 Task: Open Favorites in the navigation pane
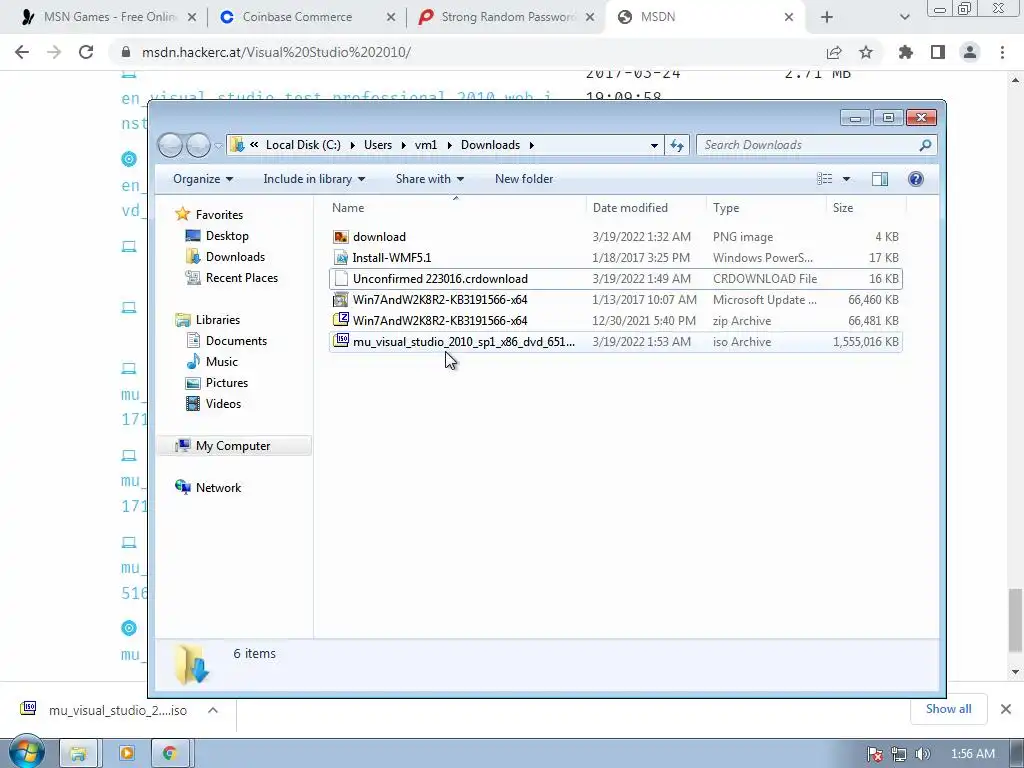click(x=209, y=215)
